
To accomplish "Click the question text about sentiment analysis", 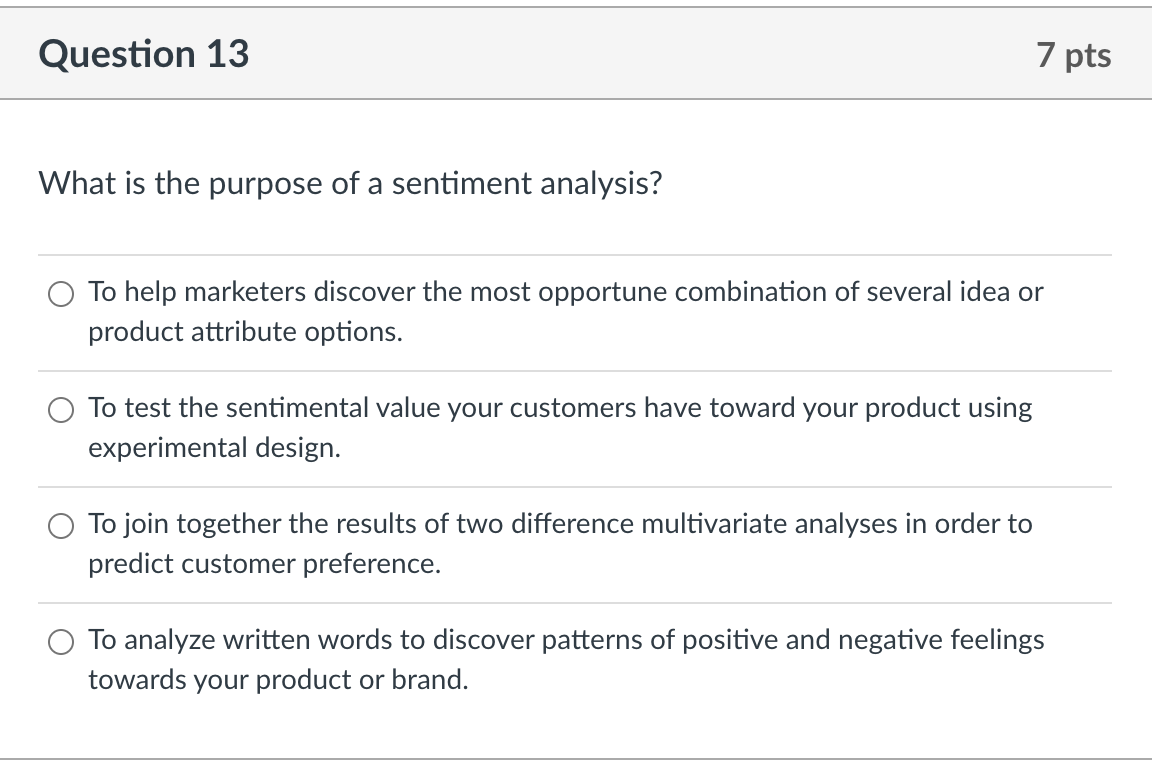I will pyautogui.click(x=349, y=184).
